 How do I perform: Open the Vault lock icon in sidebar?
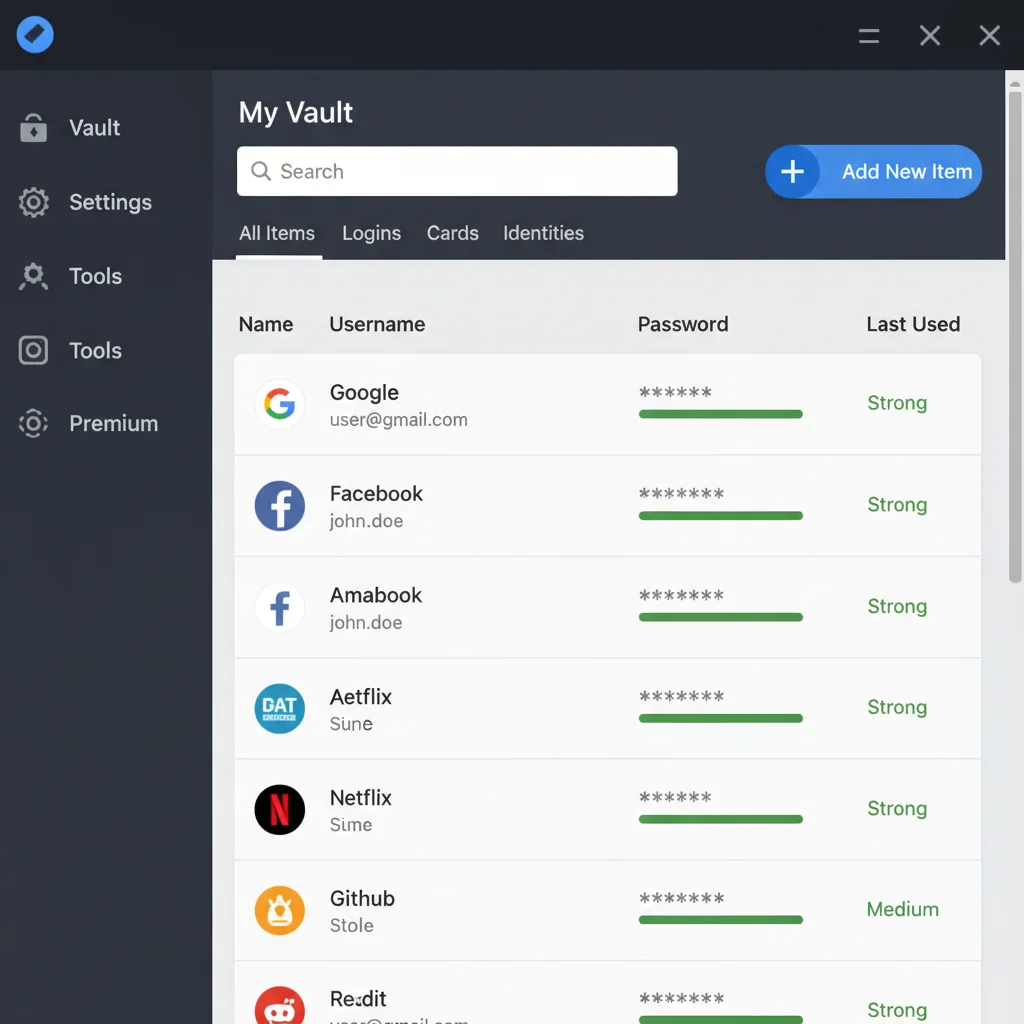tap(33, 127)
